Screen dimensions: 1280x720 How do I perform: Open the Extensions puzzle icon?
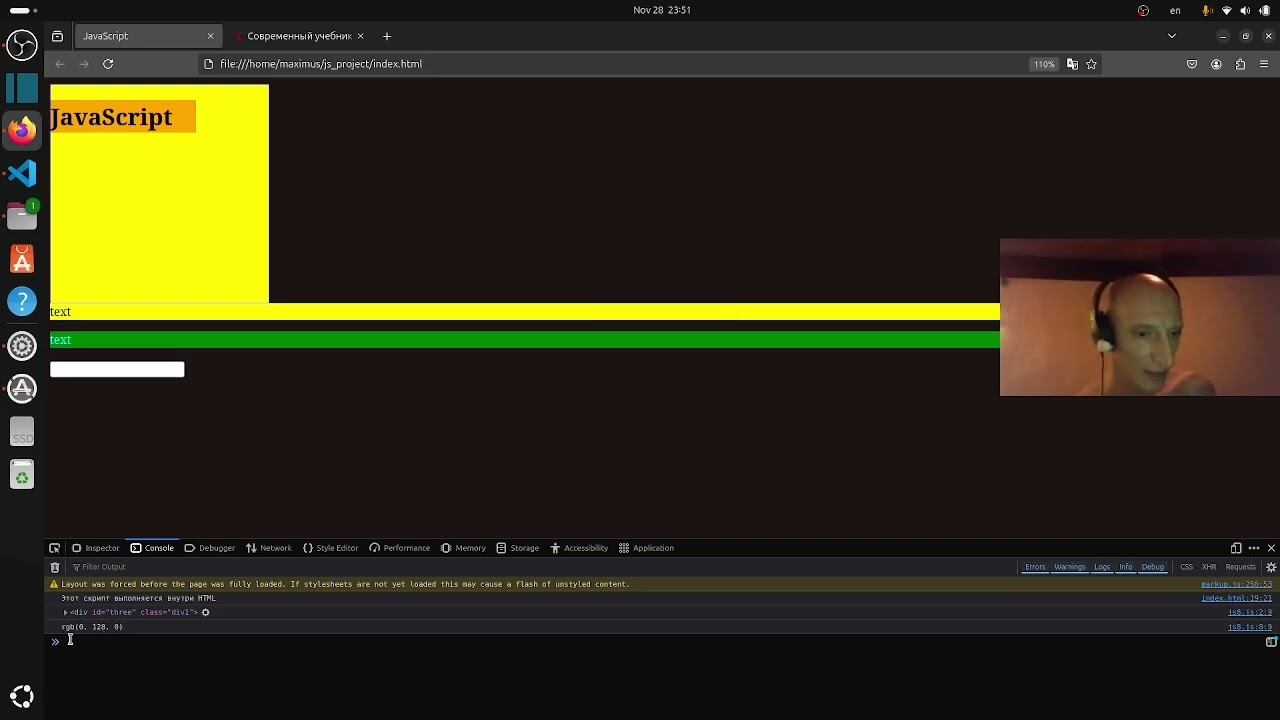point(1240,64)
